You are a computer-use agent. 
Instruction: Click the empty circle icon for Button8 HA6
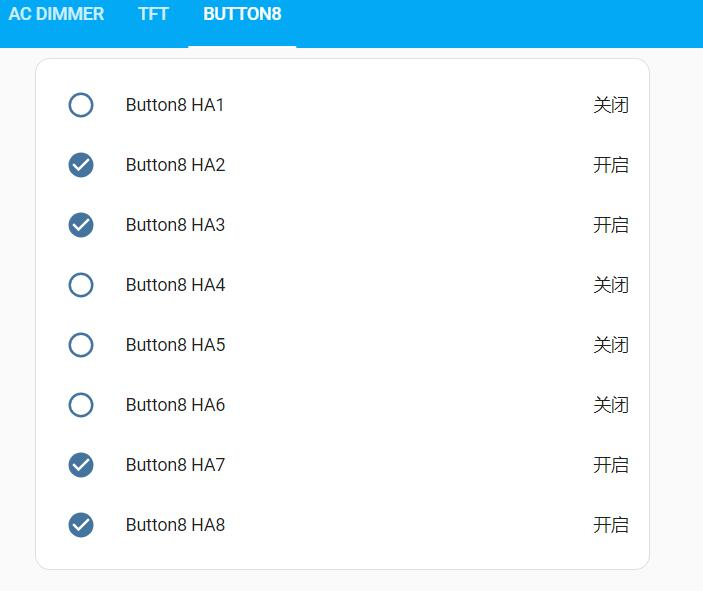point(81,405)
